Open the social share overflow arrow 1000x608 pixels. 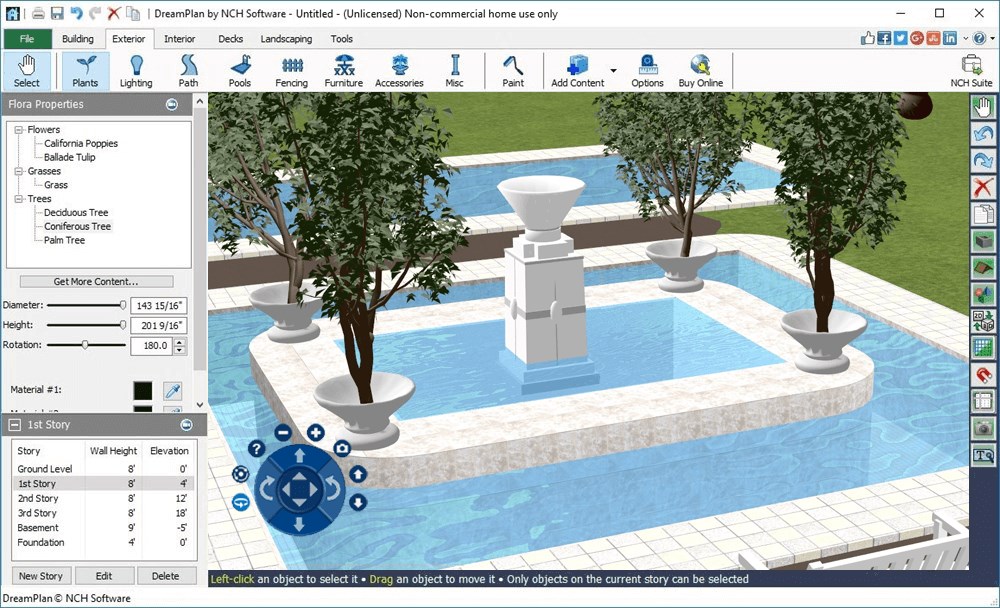(x=966, y=38)
